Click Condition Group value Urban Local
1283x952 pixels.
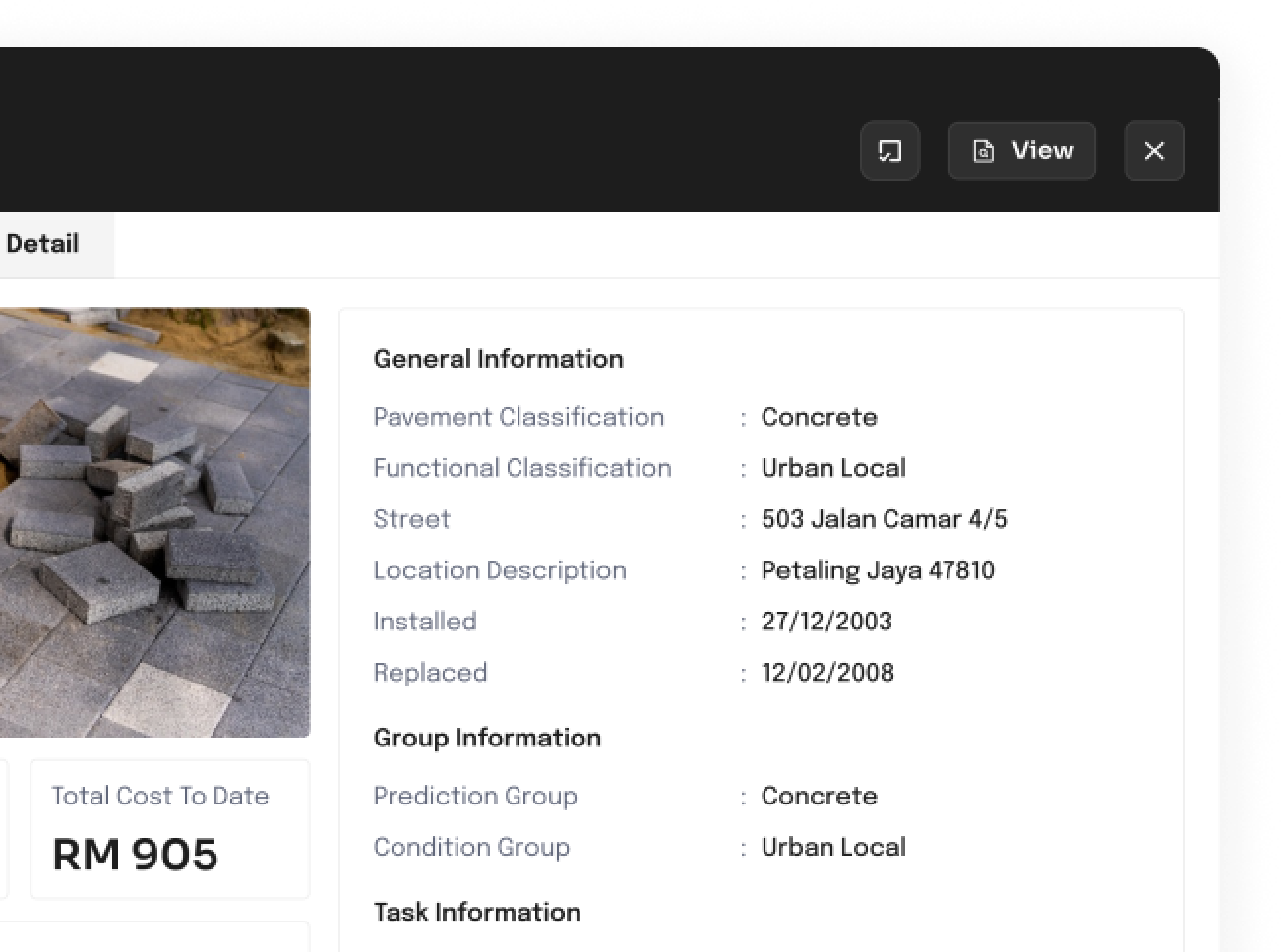[833, 847]
